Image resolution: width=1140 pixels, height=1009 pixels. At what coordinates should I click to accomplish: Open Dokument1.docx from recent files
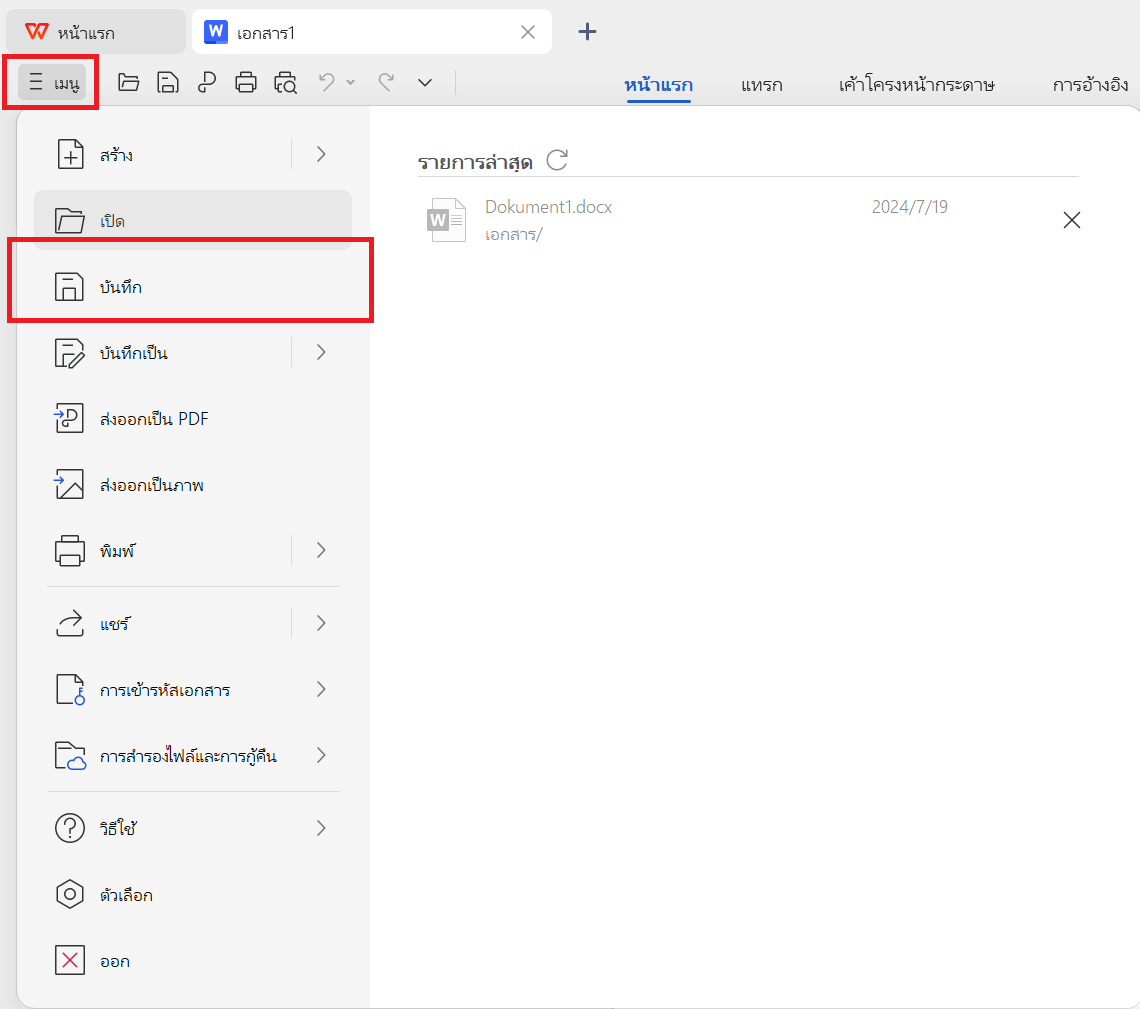(548, 206)
